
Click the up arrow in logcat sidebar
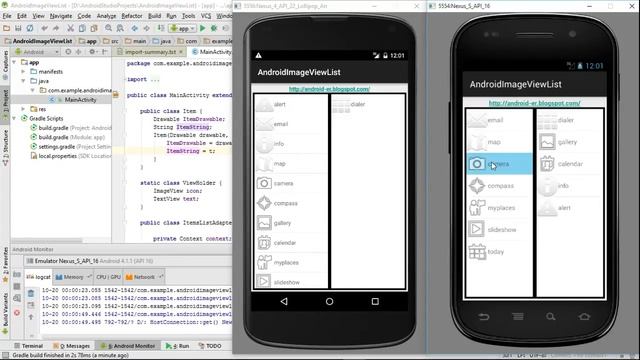31,317
